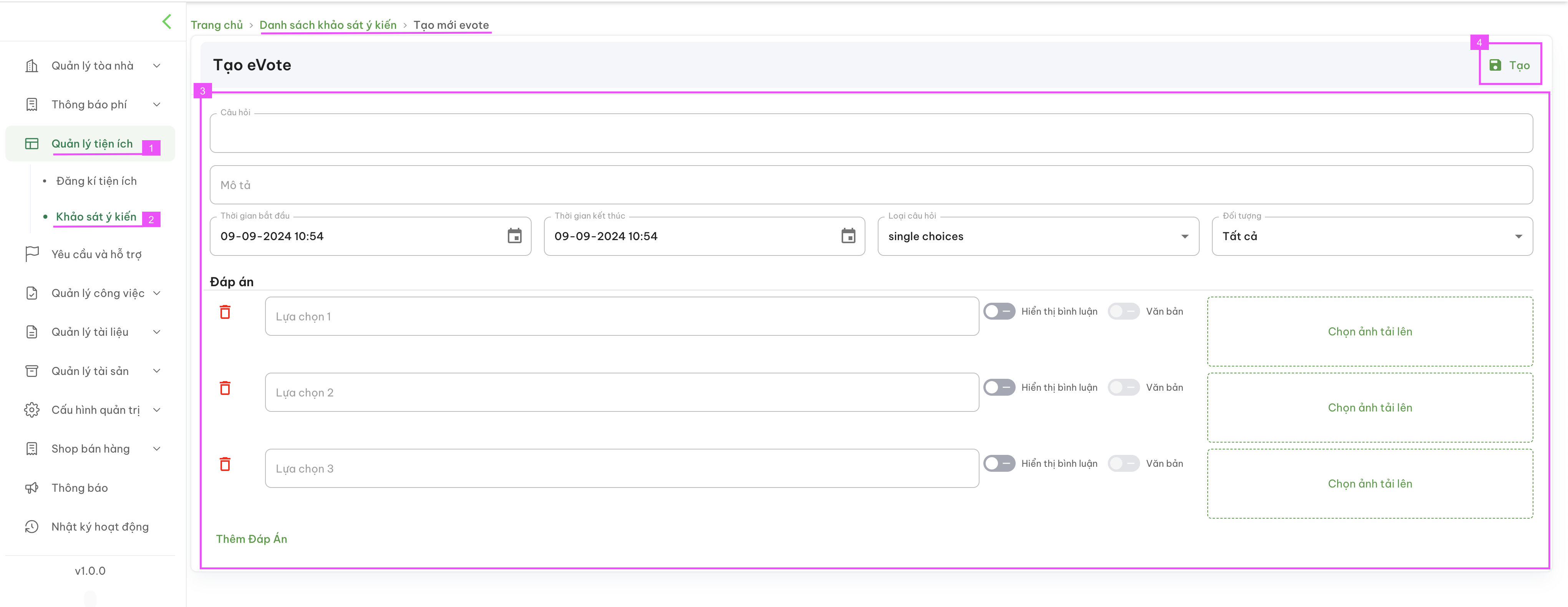Click the Thông báo megaphone icon
Viewport: 1568px width, 607px height.
coord(31,488)
